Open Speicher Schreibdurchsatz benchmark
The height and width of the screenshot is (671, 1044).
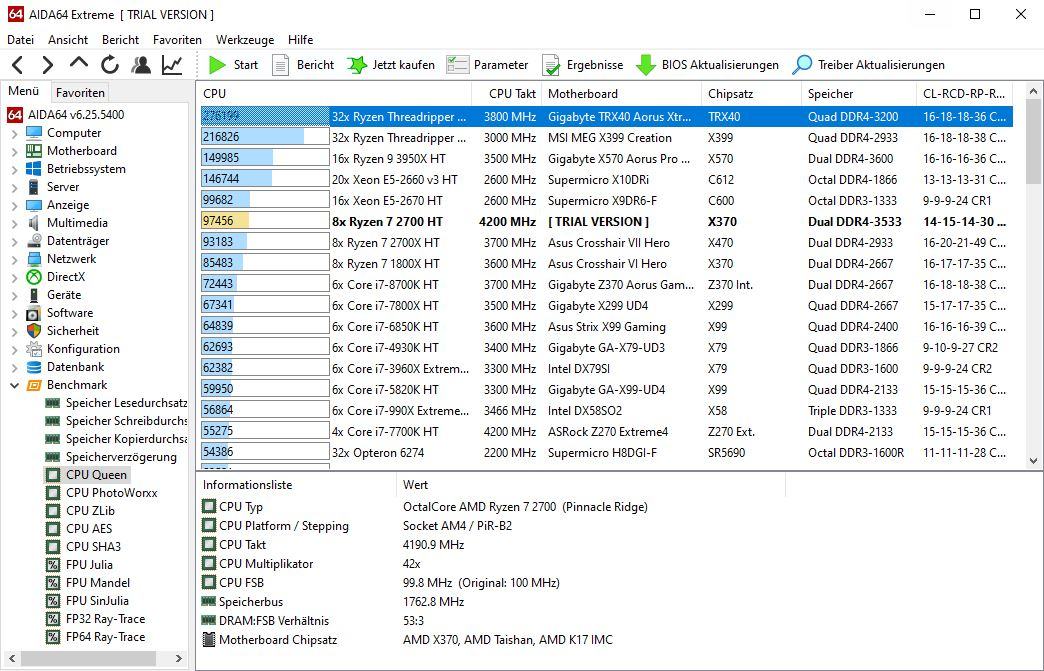point(116,421)
